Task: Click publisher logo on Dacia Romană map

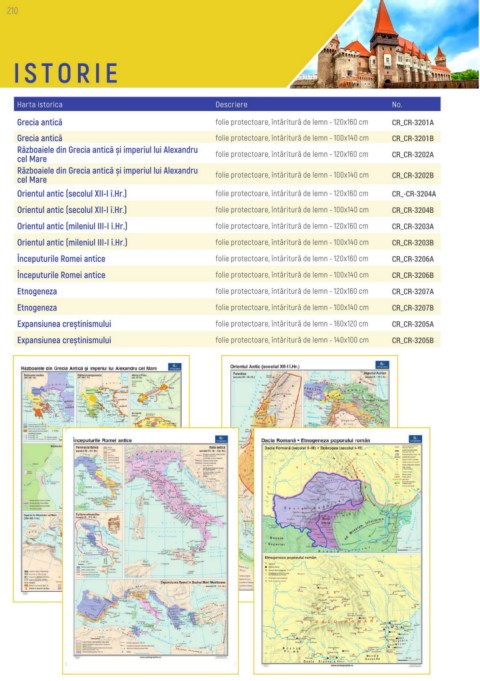Action: tap(415, 439)
